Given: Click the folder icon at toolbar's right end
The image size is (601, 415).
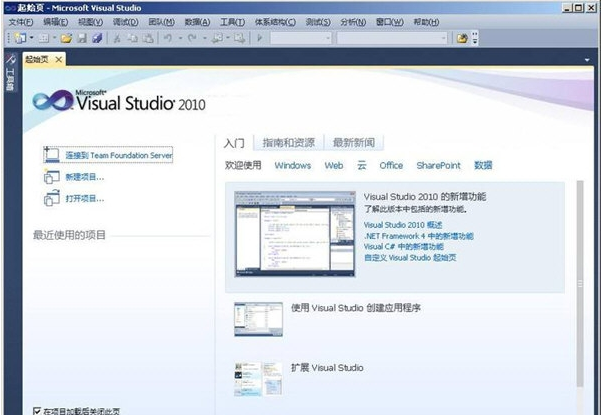Looking at the screenshot, I should coord(462,38).
